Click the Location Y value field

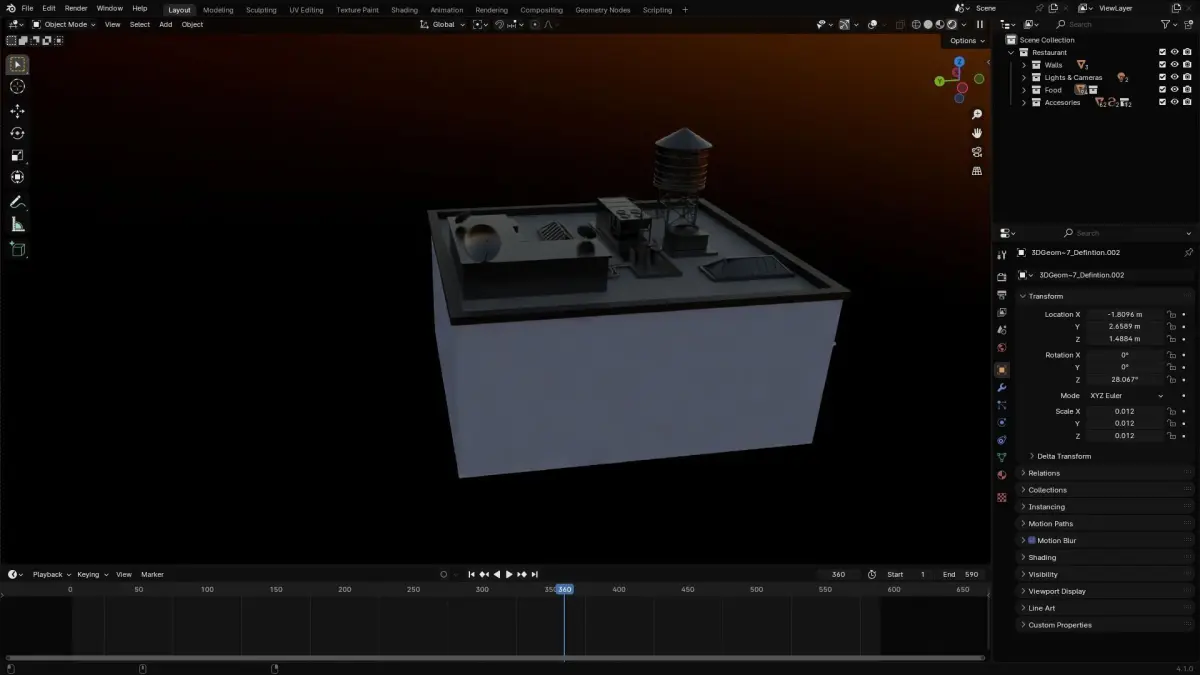coord(1125,327)
